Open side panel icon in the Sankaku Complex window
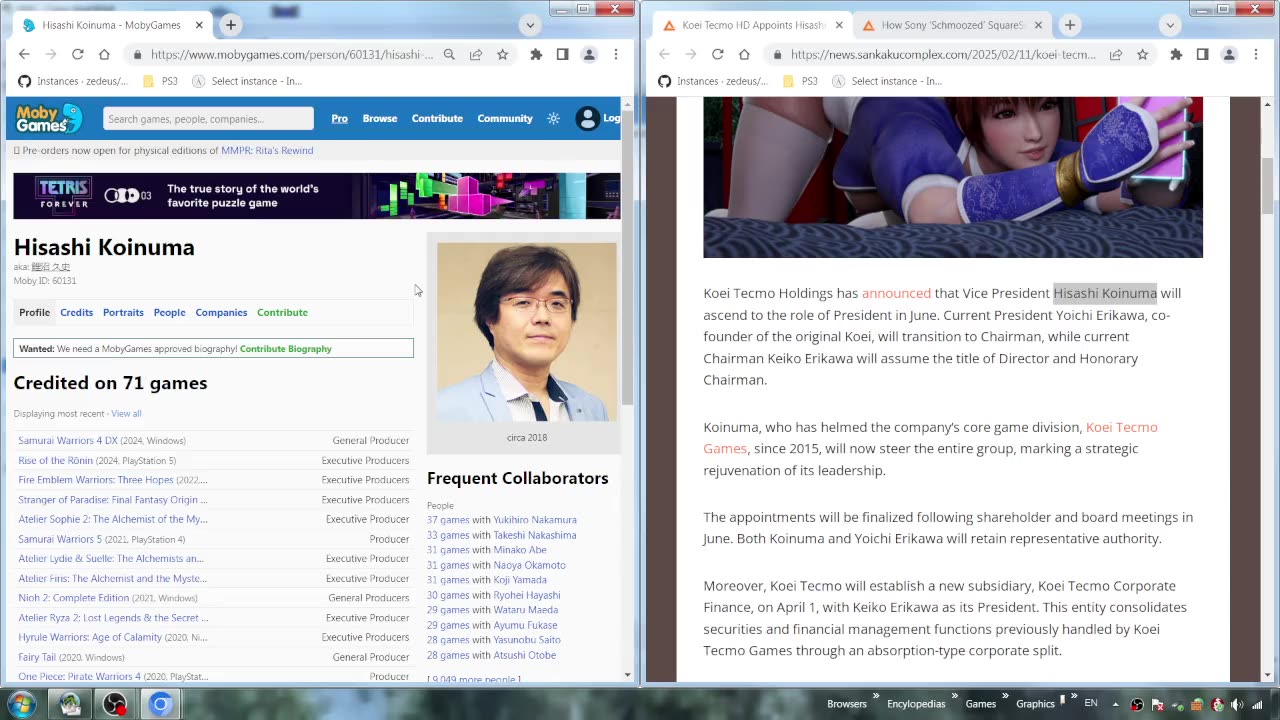The height and width of the screenshot is (720, 1280). [1202, 54]
